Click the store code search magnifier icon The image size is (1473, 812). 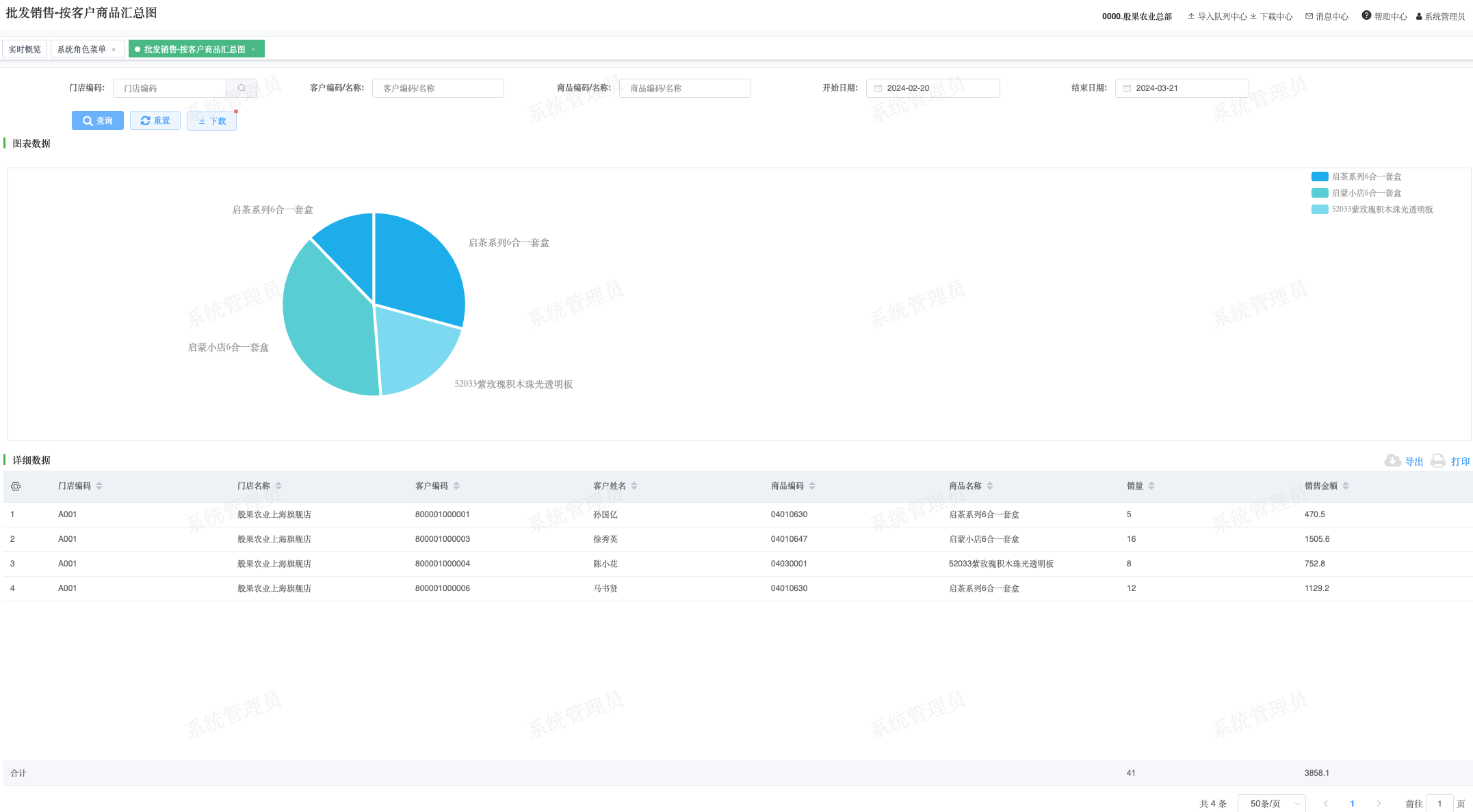(x=242, y=88)
